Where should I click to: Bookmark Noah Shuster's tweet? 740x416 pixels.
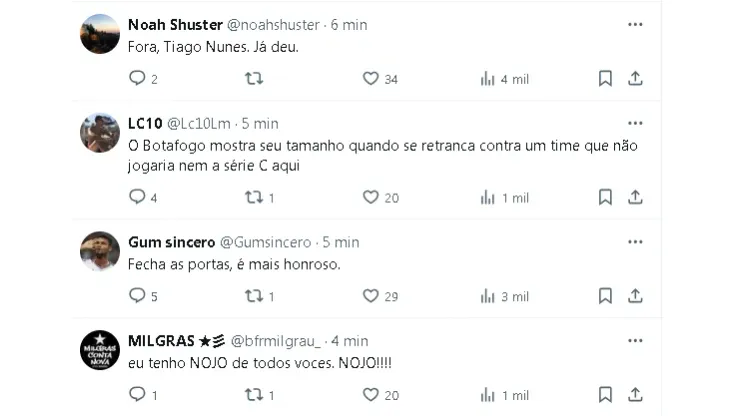605,79
